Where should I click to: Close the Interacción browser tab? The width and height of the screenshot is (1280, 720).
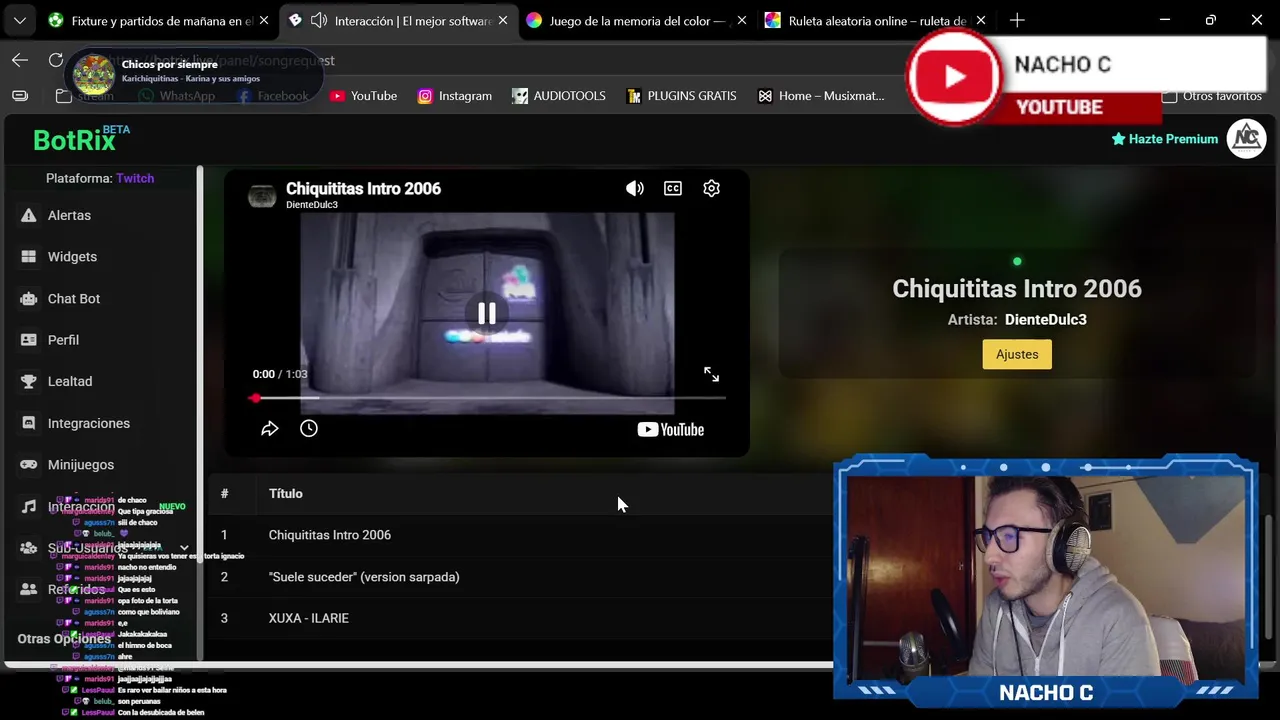coord(503,20)
